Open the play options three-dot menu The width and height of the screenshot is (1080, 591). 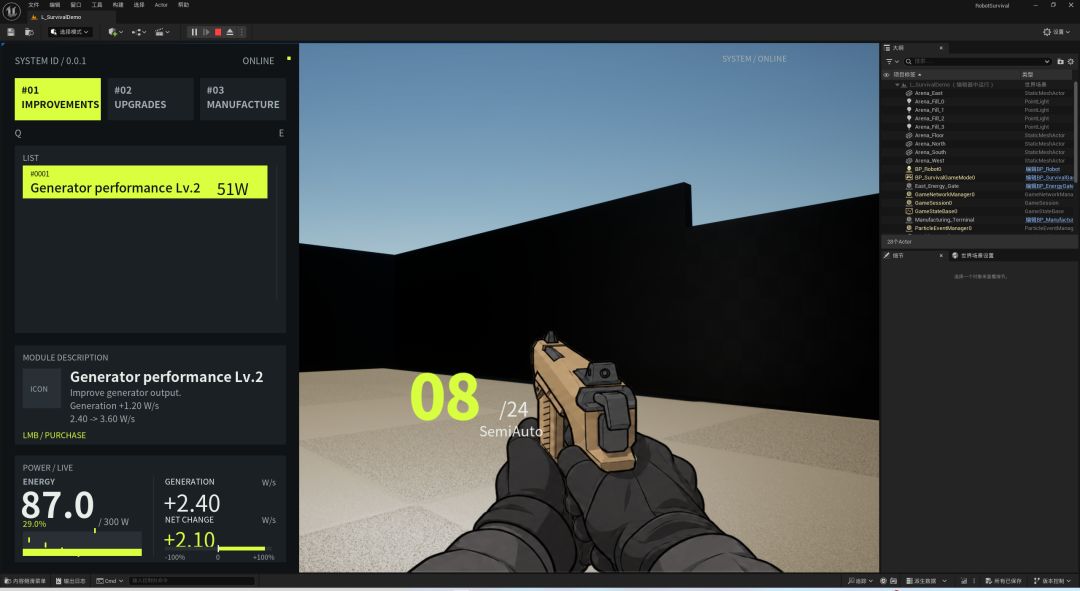point(242,32)
